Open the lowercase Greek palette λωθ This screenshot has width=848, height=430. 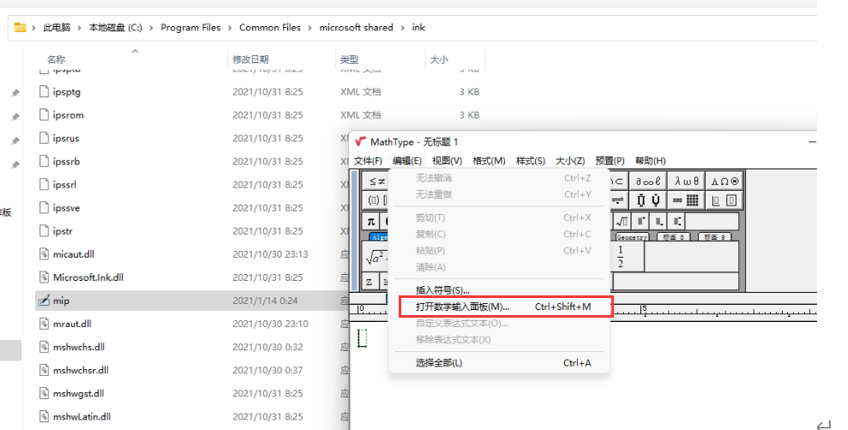point(686,181)
